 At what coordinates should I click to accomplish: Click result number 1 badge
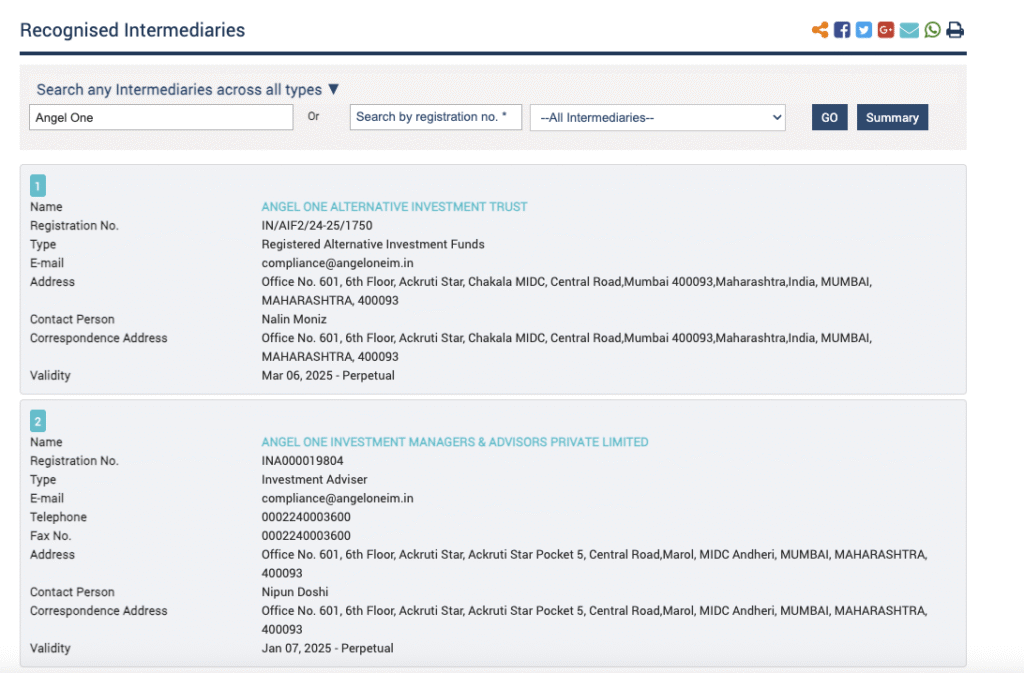[38, 186]
